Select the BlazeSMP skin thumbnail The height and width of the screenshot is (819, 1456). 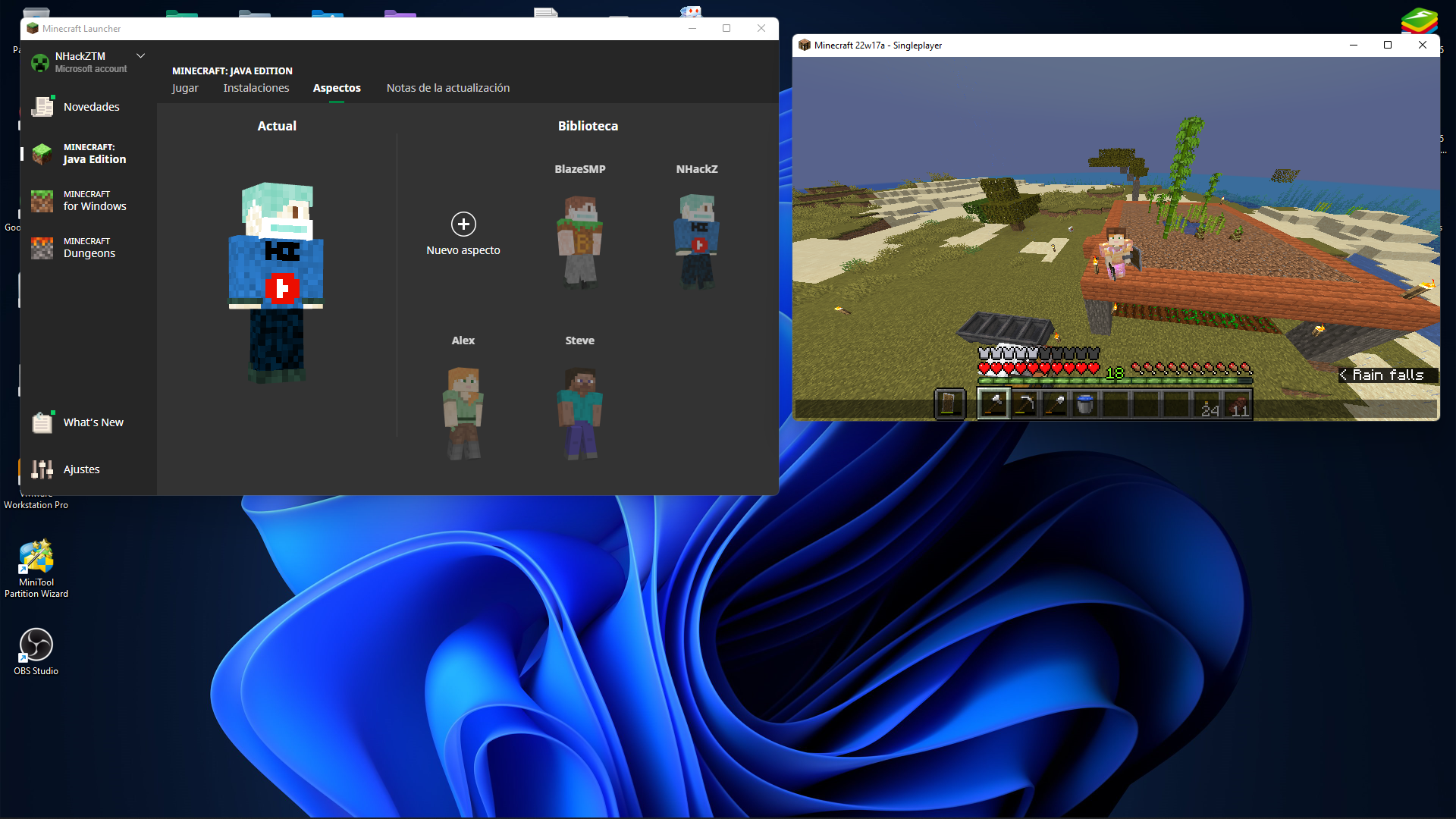[x=580, y=241]
